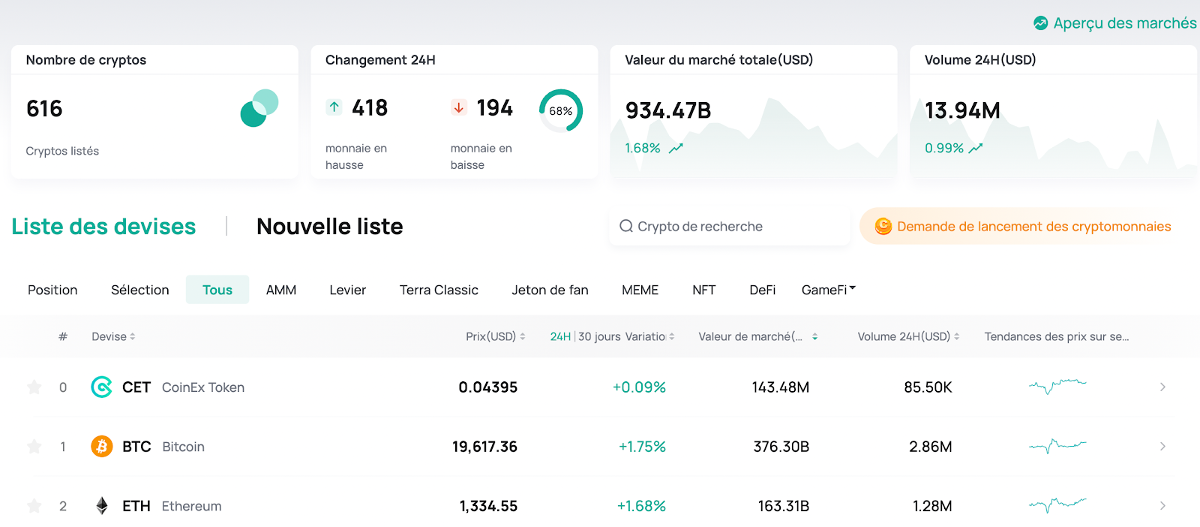Open the ETH Ethereum row name

point(172,506)
